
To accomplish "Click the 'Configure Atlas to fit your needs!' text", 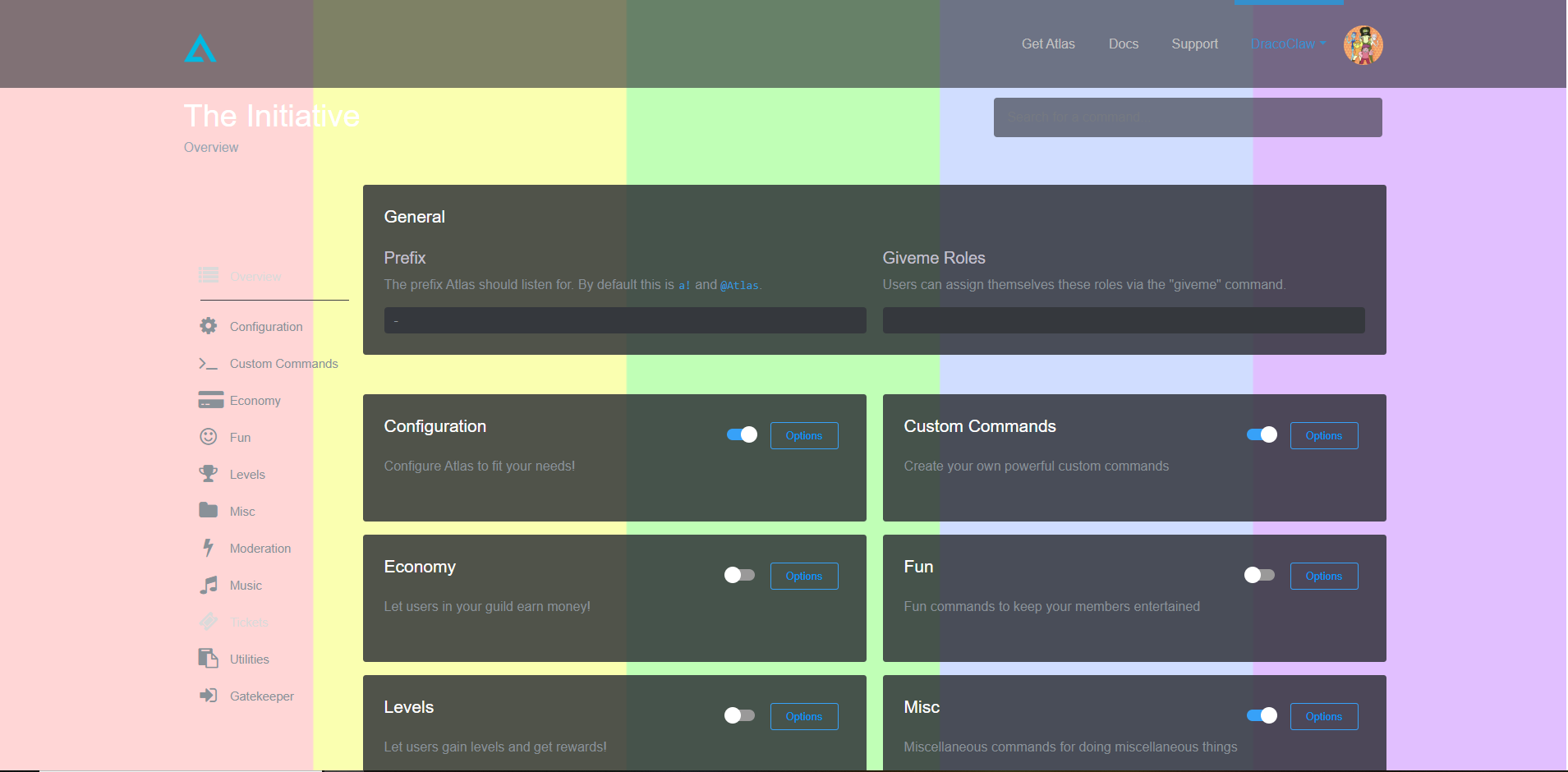I will 480,466.
